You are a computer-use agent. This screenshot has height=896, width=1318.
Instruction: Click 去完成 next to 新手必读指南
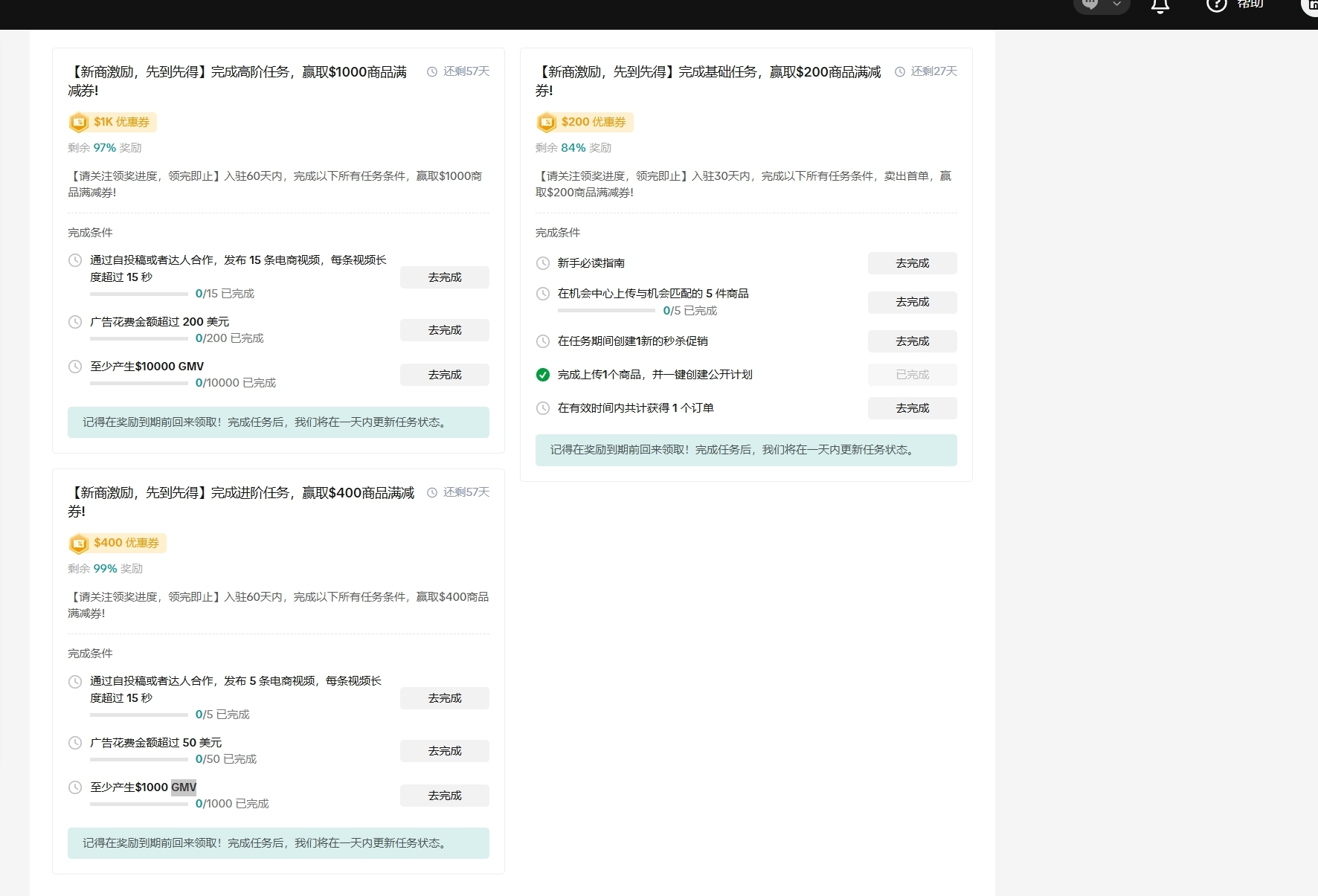913,263
